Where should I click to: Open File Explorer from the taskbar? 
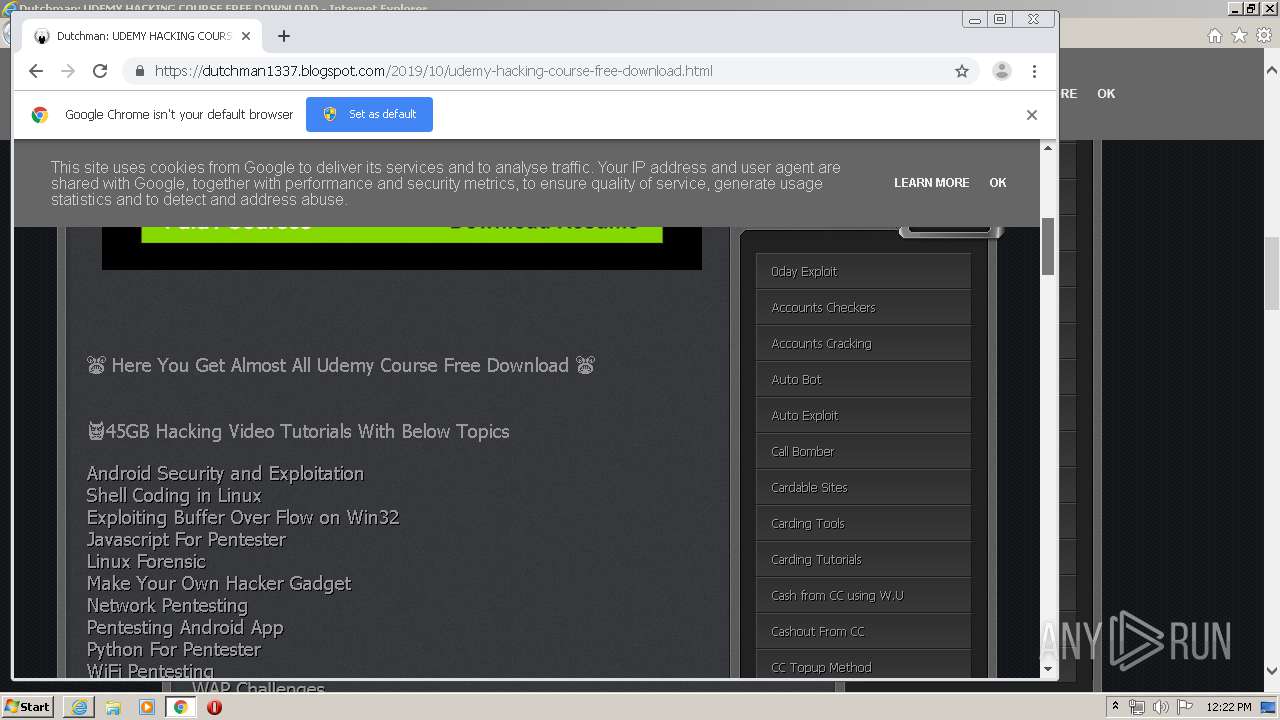(113, 707)
